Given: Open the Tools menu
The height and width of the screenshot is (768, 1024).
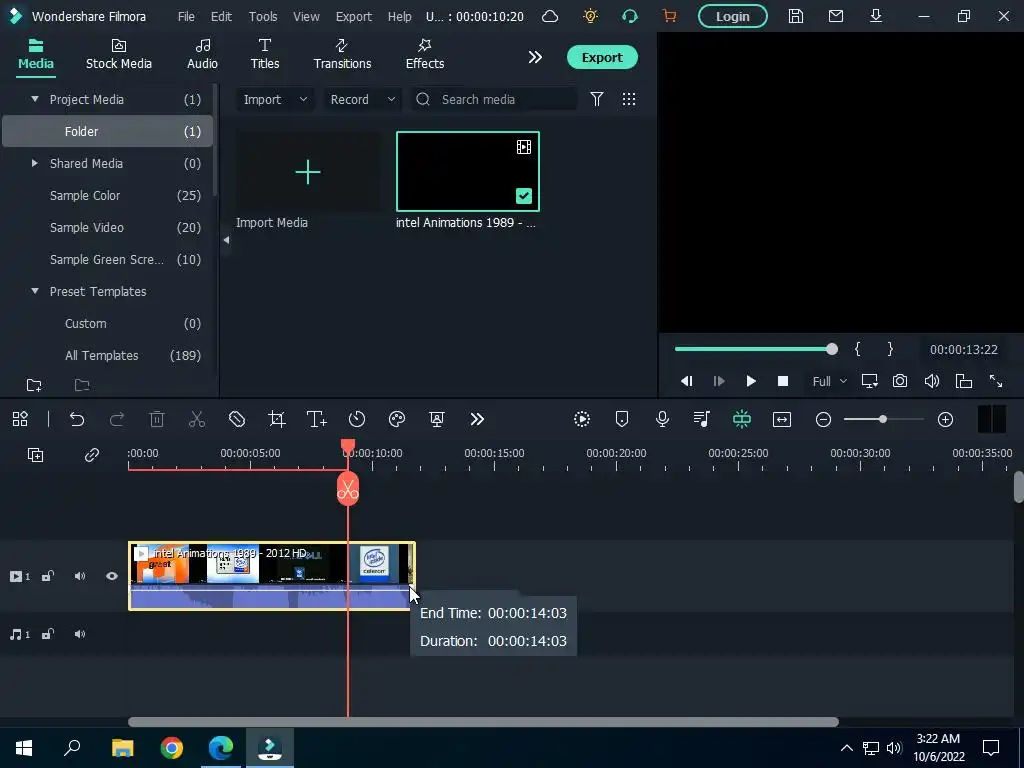Looking at the screenshot, I should pos(263,16).
